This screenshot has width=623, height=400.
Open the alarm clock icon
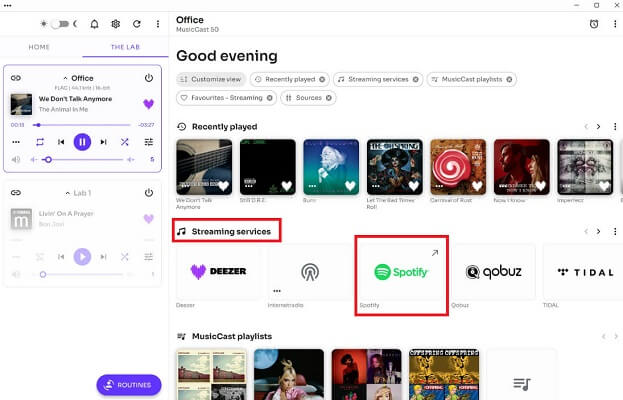coord(594,24)
